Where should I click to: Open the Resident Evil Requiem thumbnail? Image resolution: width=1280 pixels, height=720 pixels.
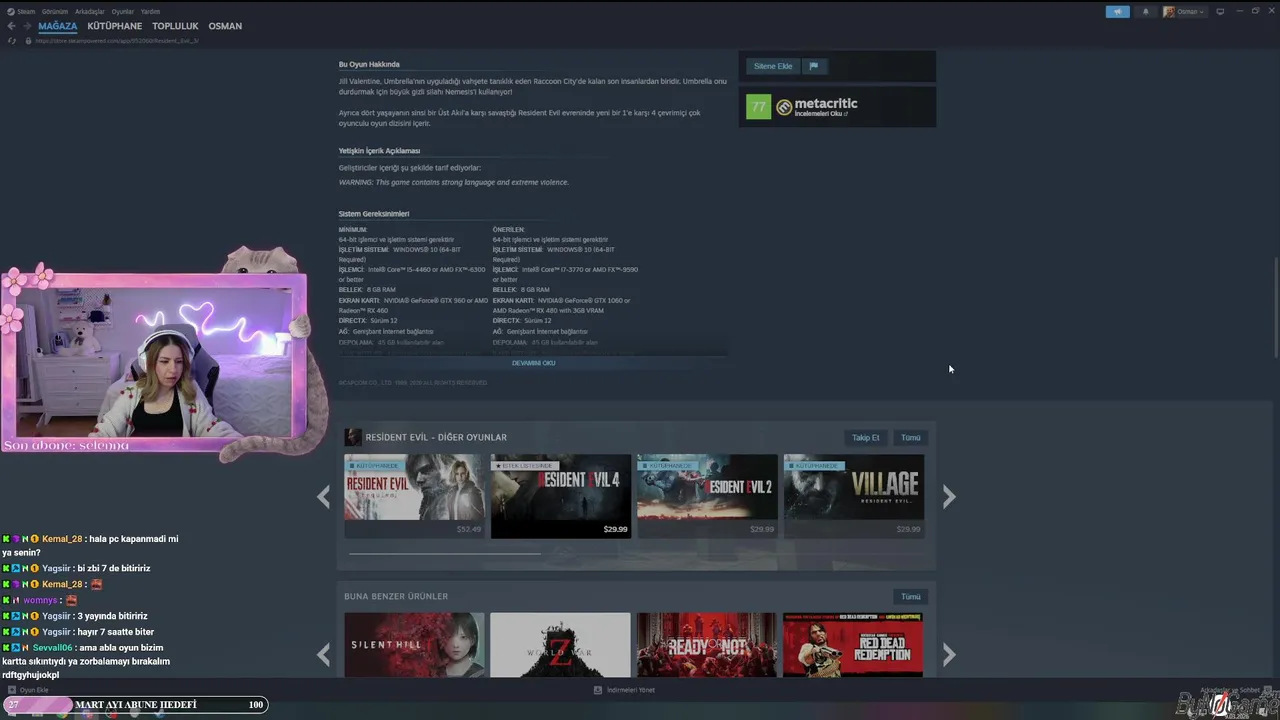[414, 487]
